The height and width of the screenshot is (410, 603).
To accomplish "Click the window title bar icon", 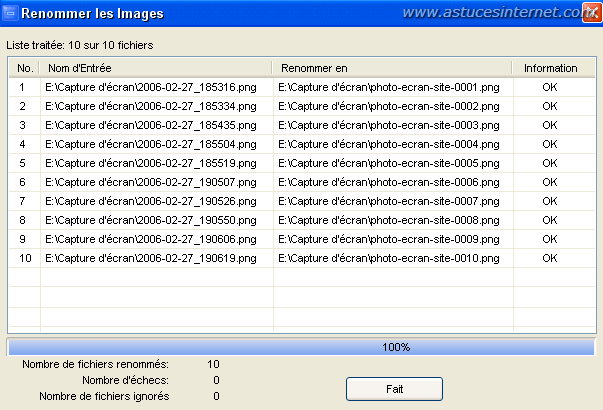I will pyautogui.click(x=10, y=14).
